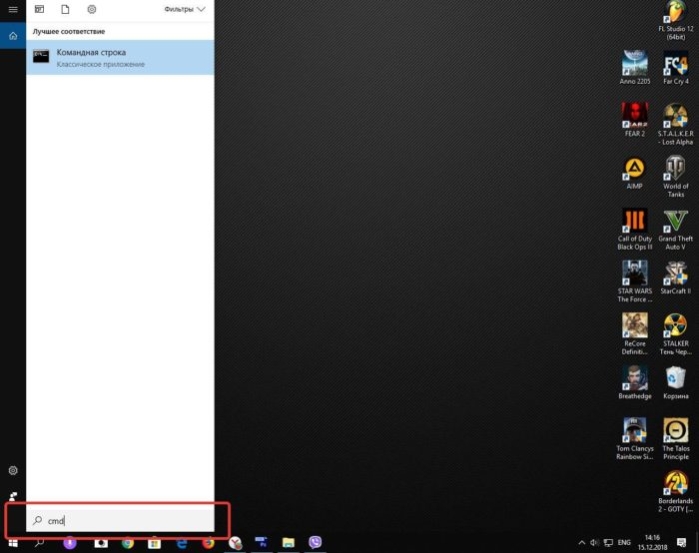Select the Grand Theft Auto V shortcut
699x553 pixels.
(x=676, y=229)
